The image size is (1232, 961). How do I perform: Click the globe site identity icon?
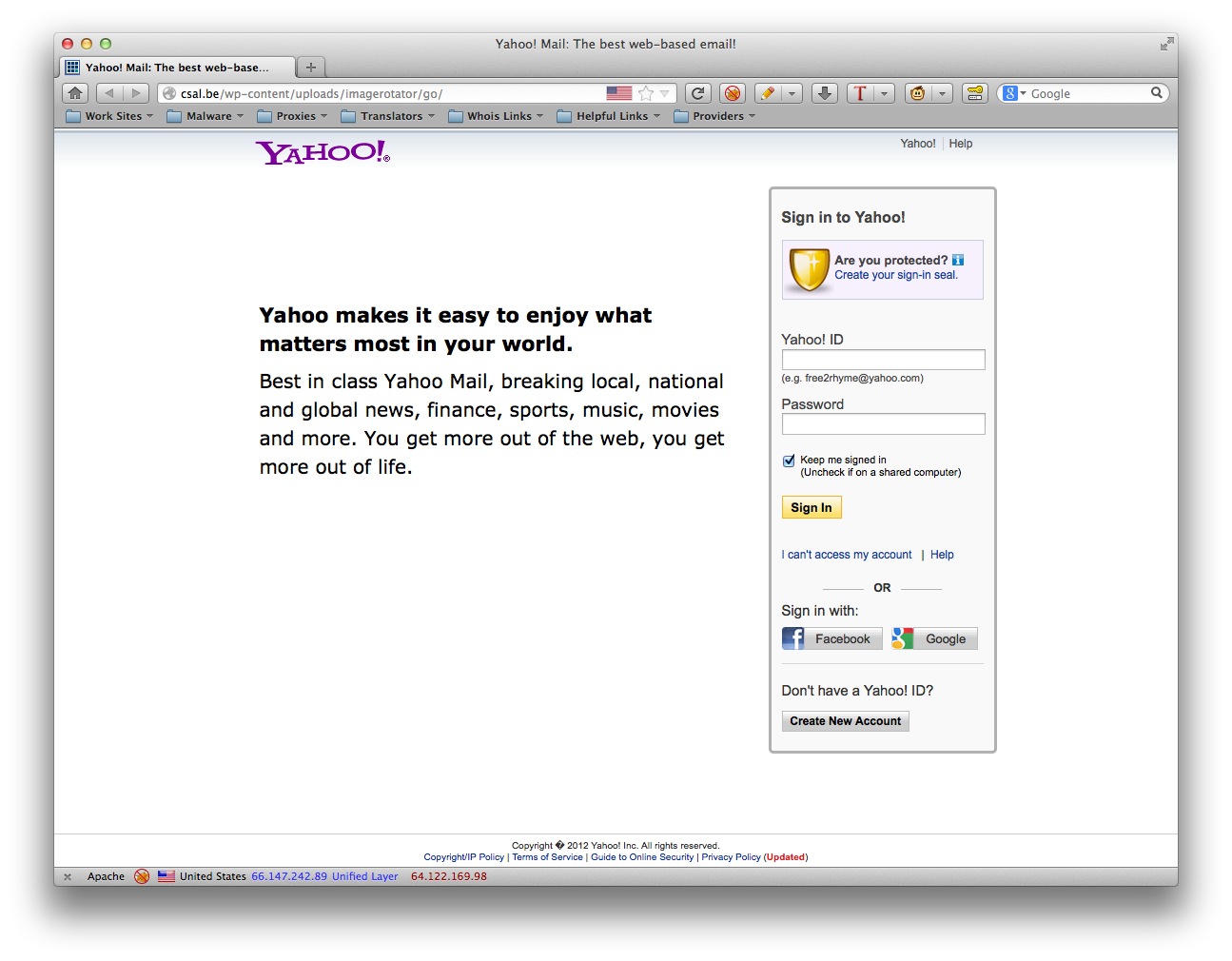tap(169, 93)
